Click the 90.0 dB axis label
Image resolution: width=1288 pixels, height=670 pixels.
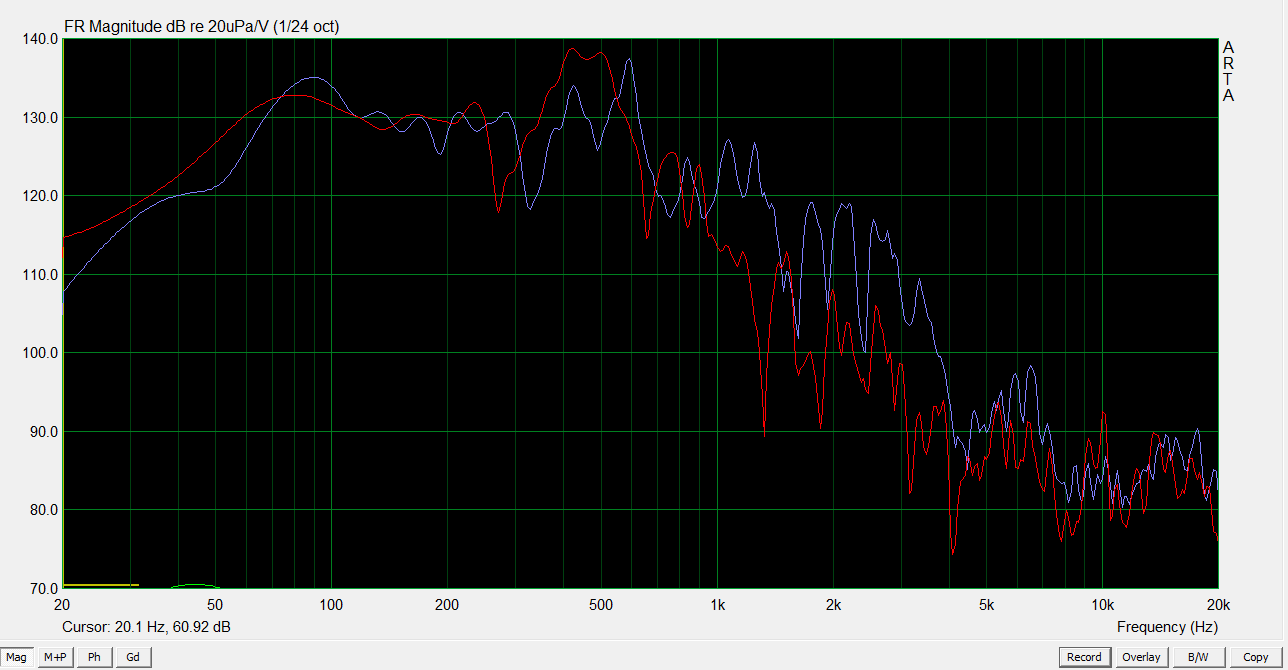[42, 431]
